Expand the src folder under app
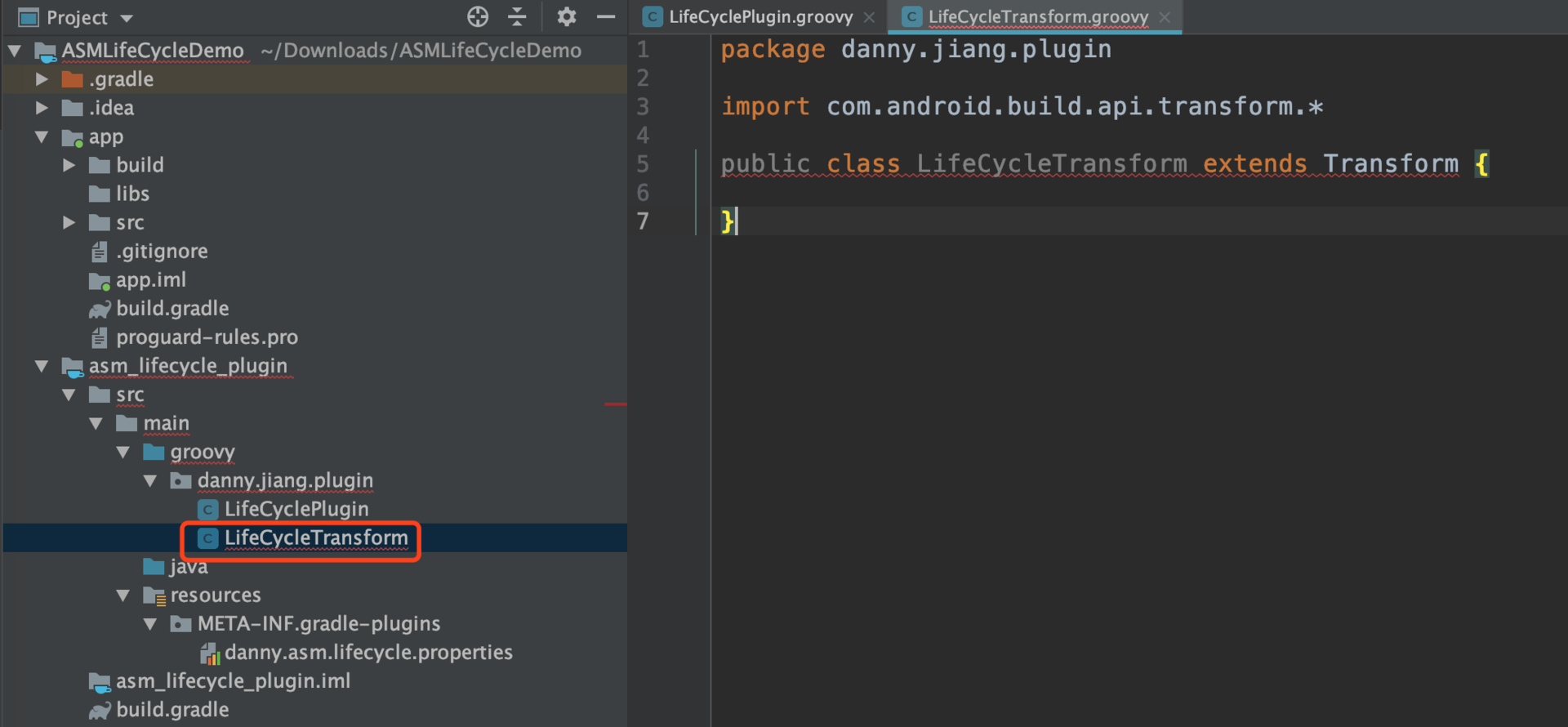Screen dimensions: 1568x727 click(69, 222)
